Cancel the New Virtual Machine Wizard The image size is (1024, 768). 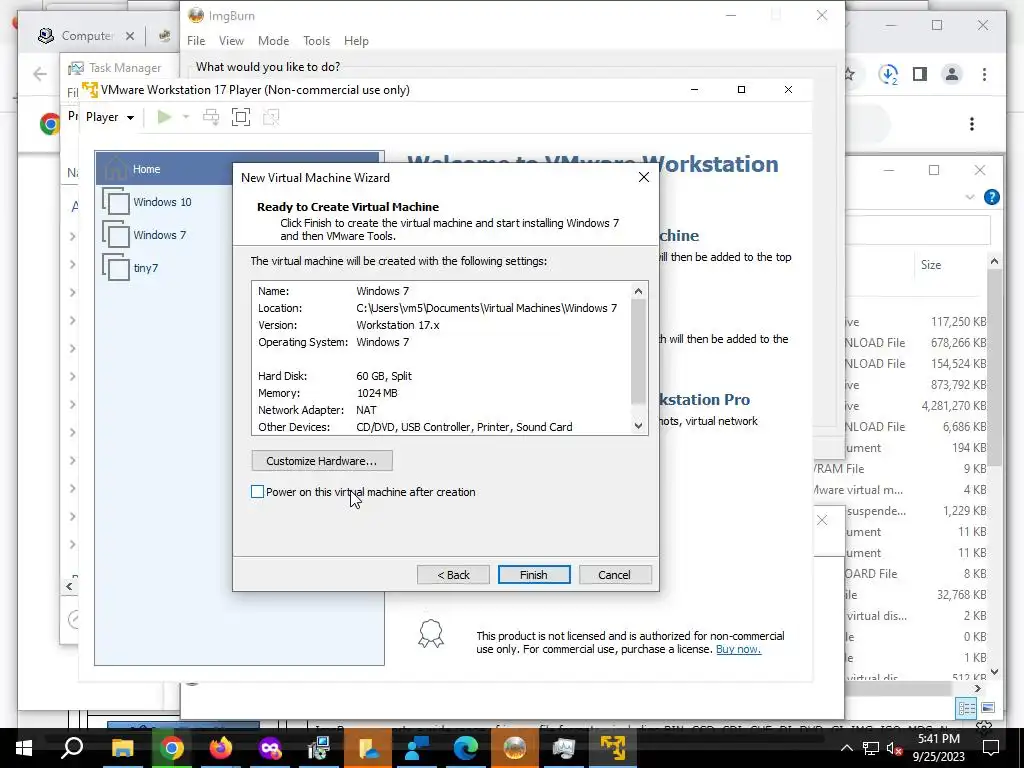[x=615, y=575]
